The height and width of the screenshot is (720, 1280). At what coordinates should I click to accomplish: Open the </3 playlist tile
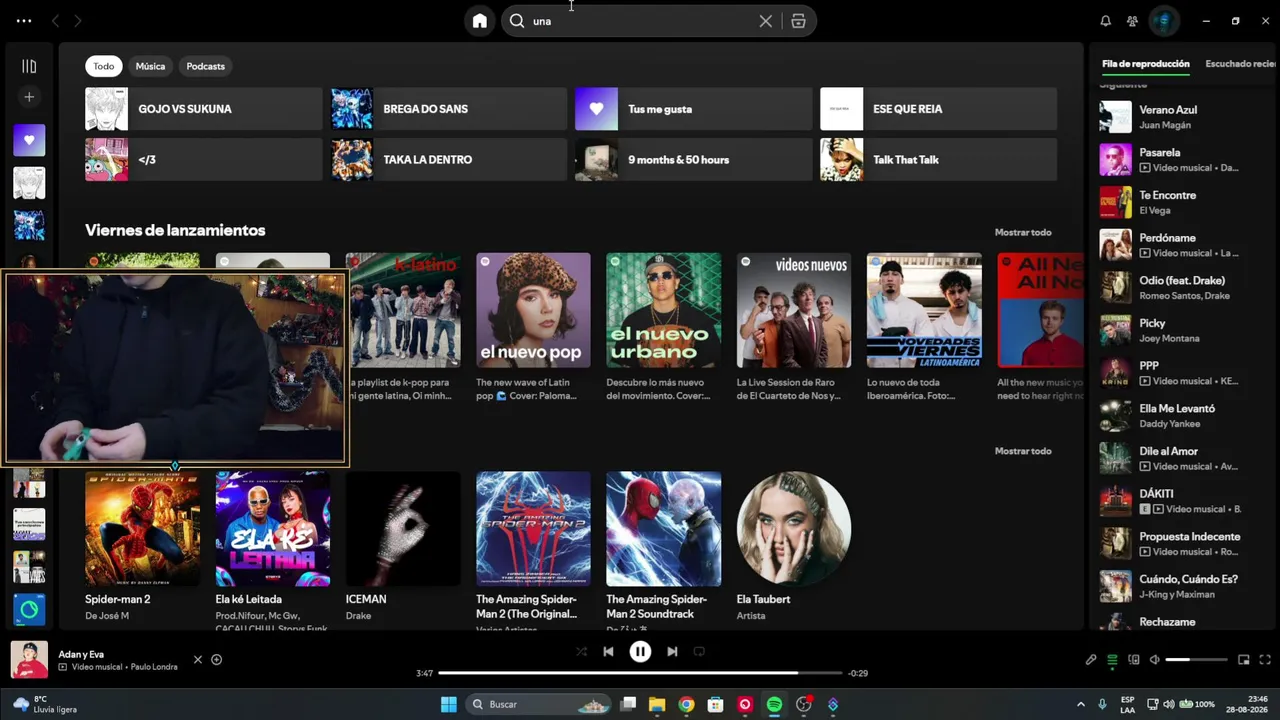pos(204,160)
